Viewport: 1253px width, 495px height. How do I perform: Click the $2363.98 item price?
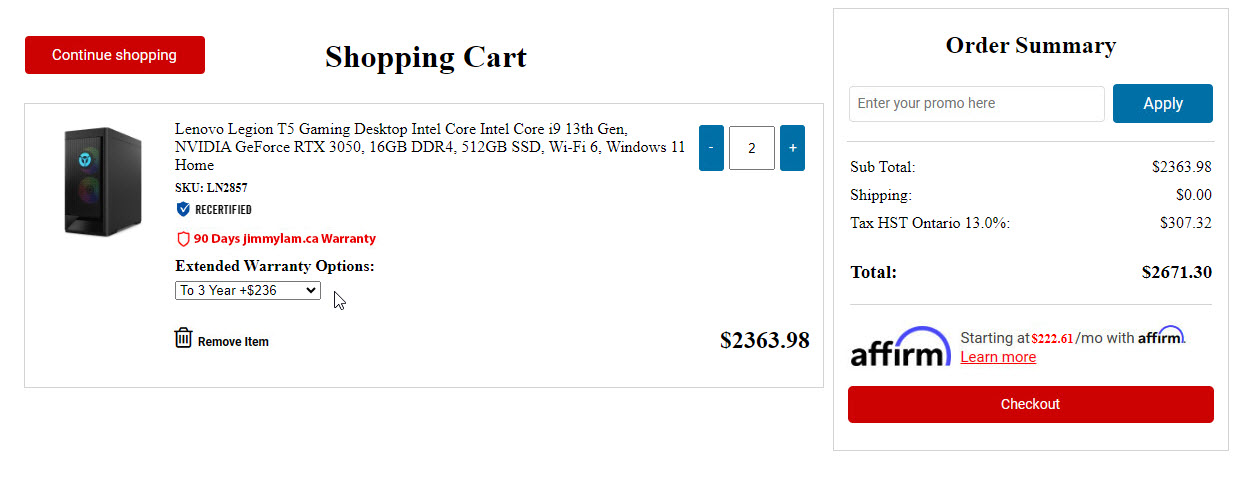[764, 341]
